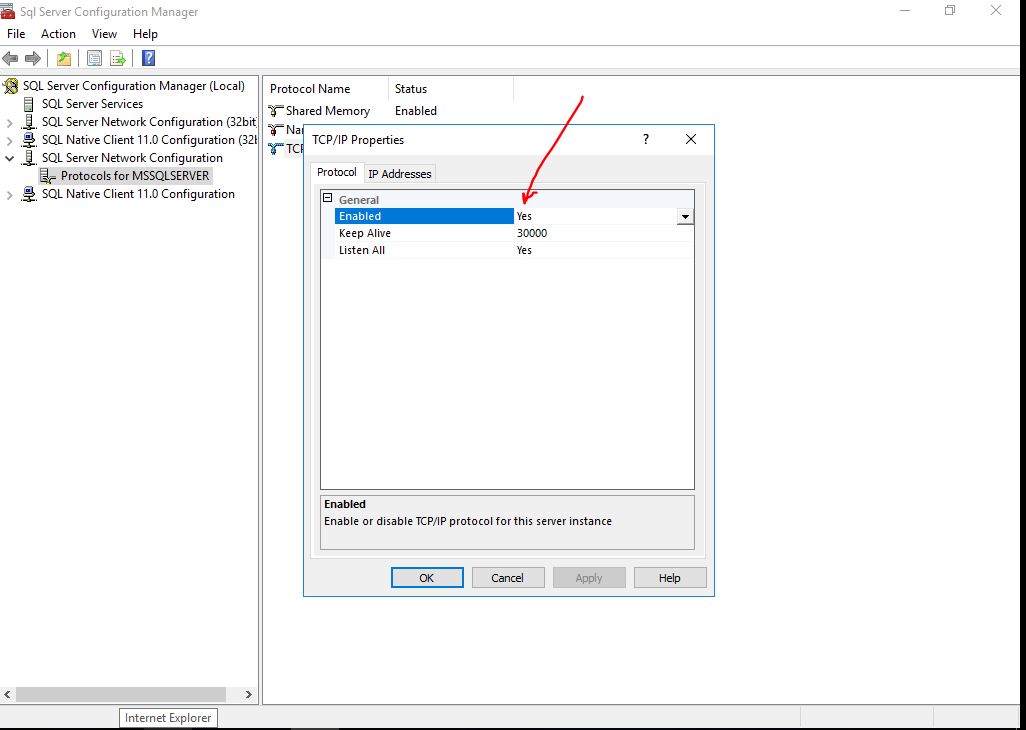Viewport: 1026px width, 730px height.
Task: Click the OK button
Action: (x=427, y=578)
